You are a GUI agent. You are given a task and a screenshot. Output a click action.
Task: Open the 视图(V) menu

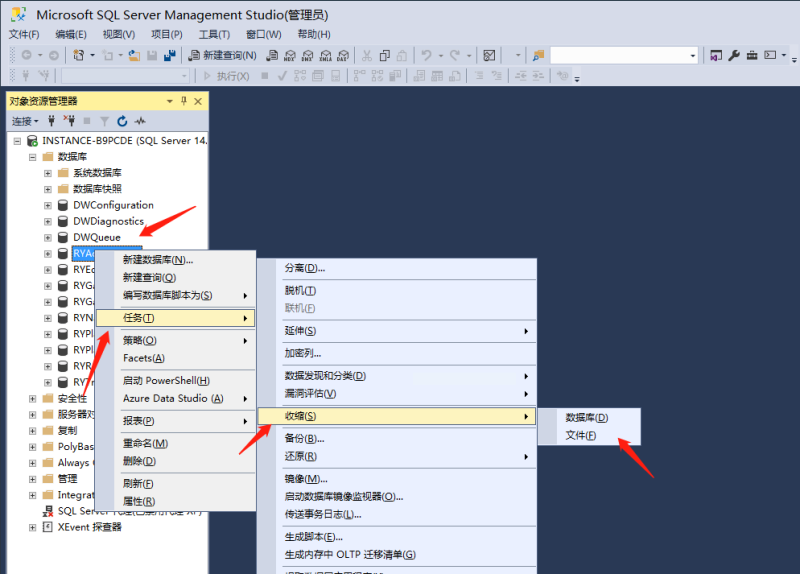[x=119, y=34]
